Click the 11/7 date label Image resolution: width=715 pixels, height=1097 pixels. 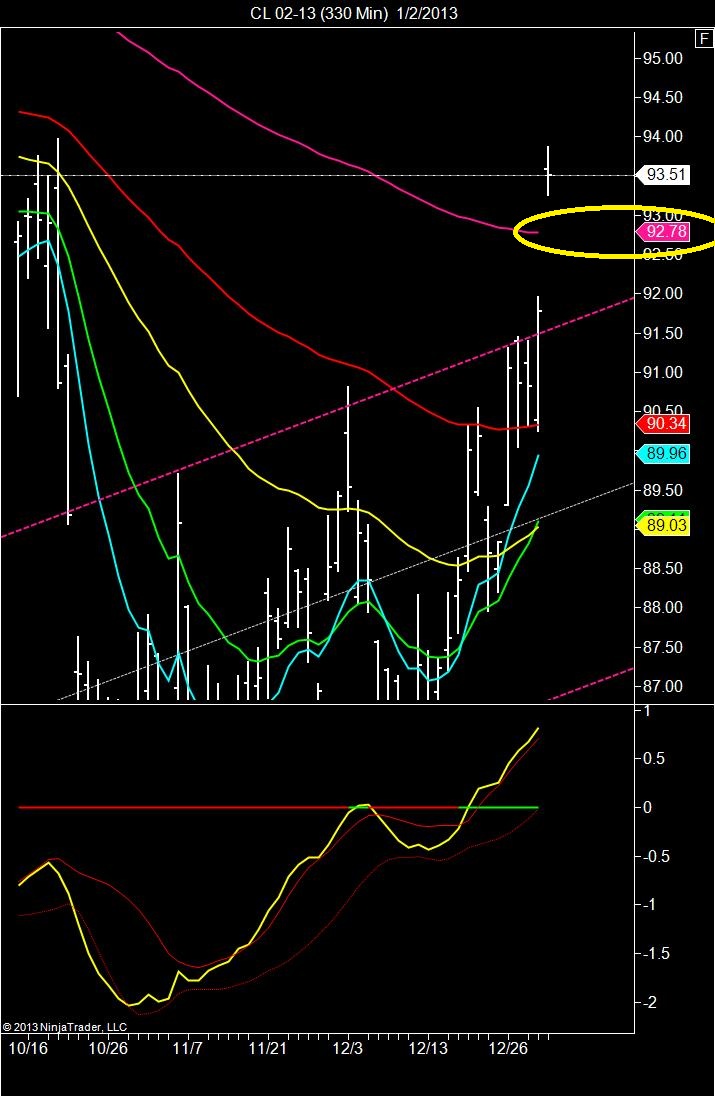[187, 1048]
